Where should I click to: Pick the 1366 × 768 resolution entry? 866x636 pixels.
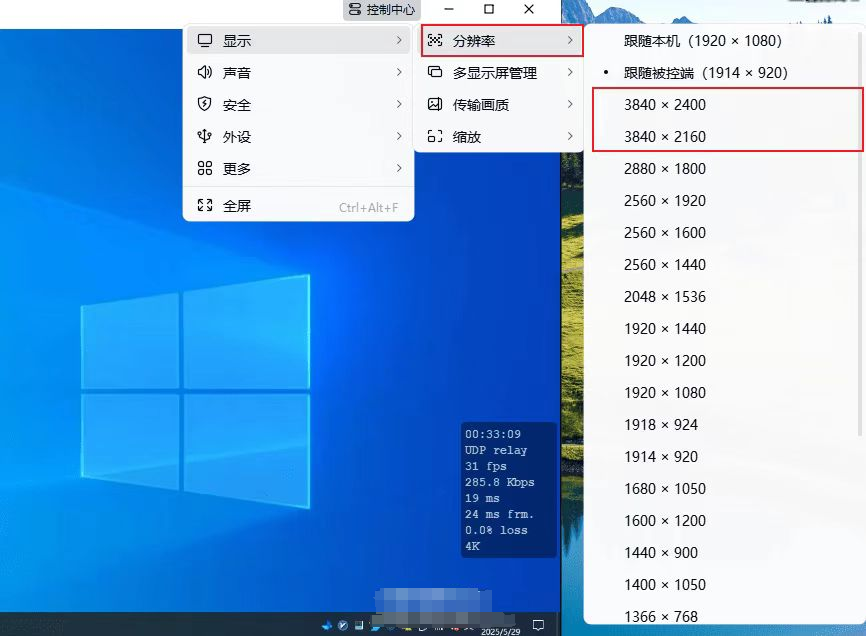pos(660,616)
